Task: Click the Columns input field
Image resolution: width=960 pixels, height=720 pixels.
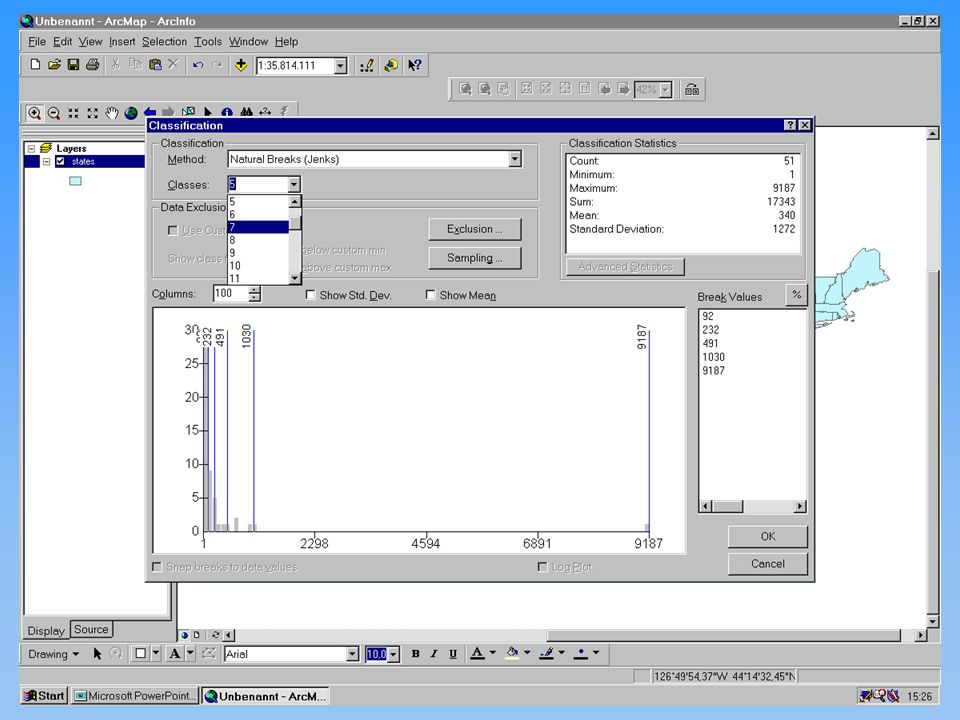Action: pos(231,294)
